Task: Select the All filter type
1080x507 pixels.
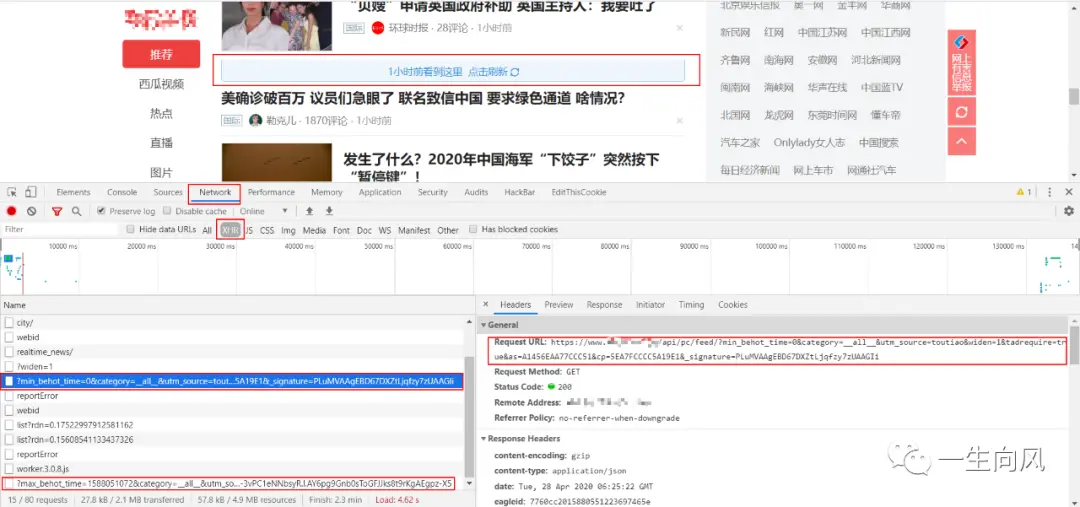Action: click(207, 230)
